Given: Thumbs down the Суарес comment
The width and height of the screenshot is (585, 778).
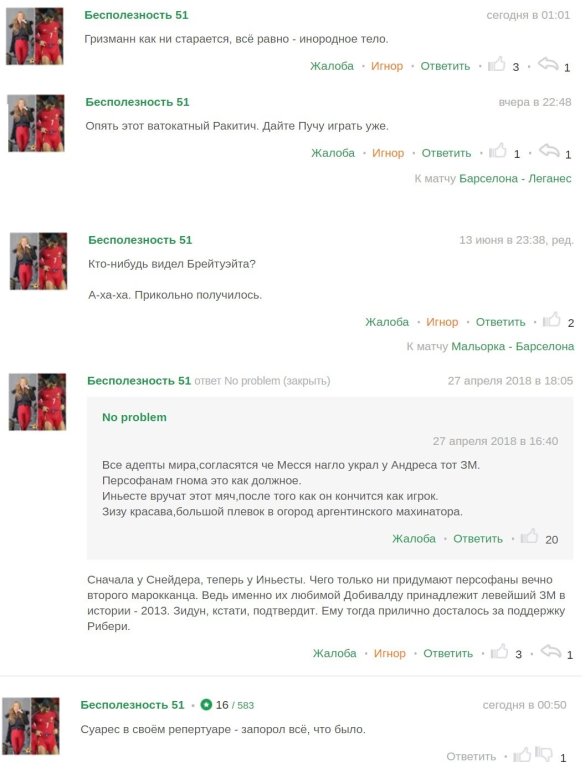Looking at the screenshot, I should [x=544, y=755].
